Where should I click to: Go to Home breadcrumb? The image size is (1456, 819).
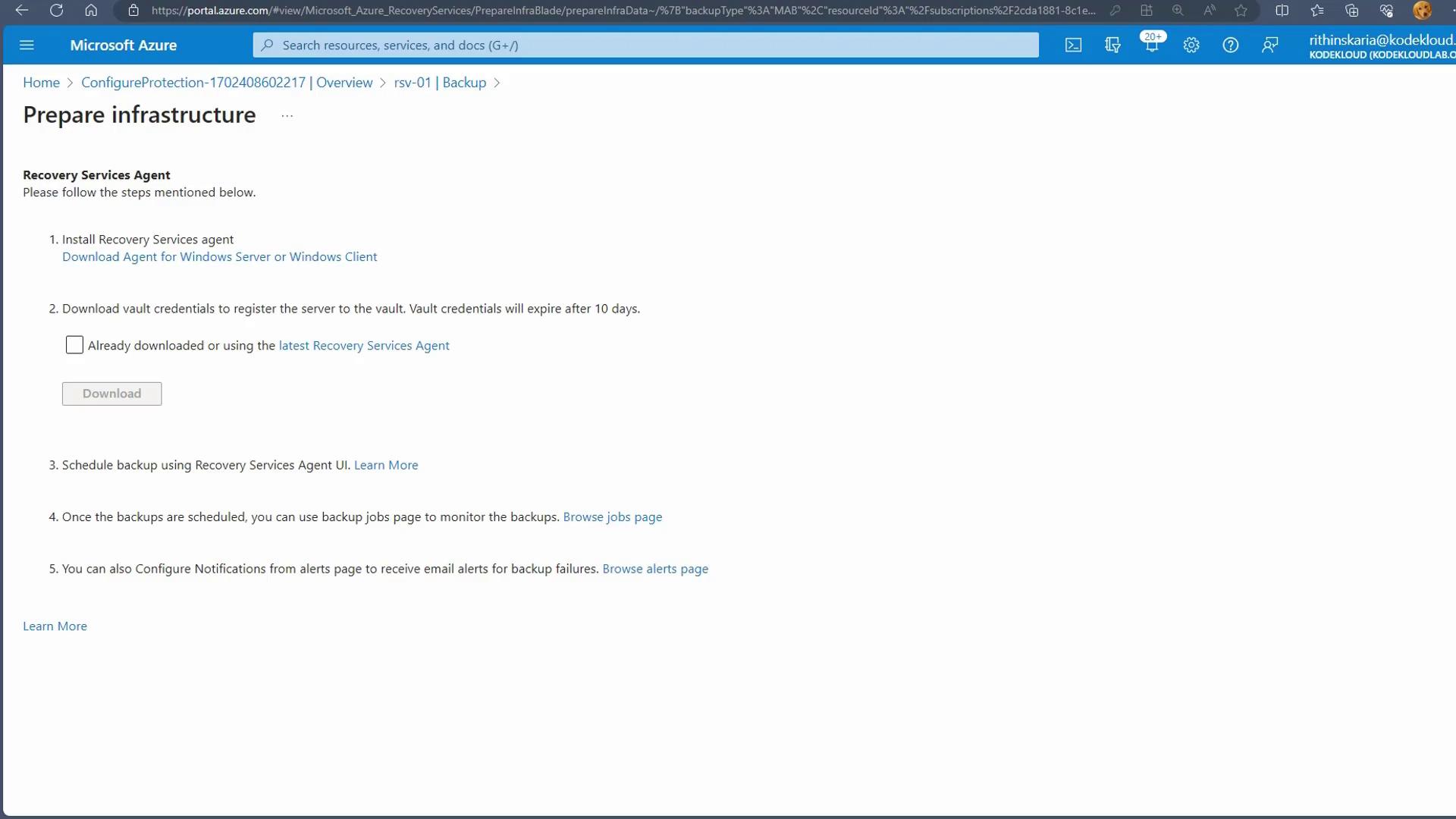(x=41, y=83)
